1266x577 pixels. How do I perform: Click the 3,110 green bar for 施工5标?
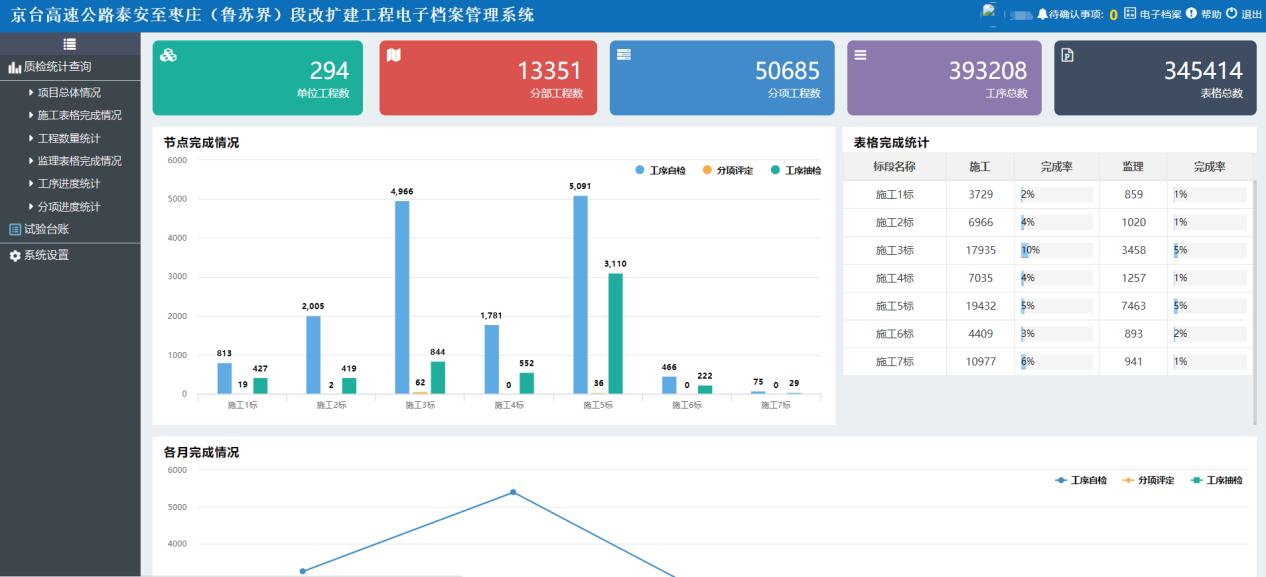[x=615, y=334]
